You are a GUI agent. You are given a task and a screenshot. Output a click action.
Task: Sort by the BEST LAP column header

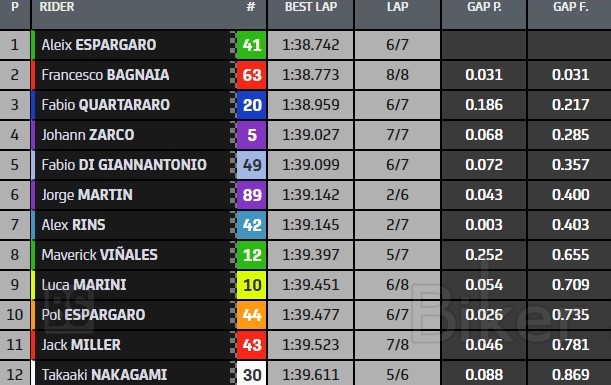311,7
